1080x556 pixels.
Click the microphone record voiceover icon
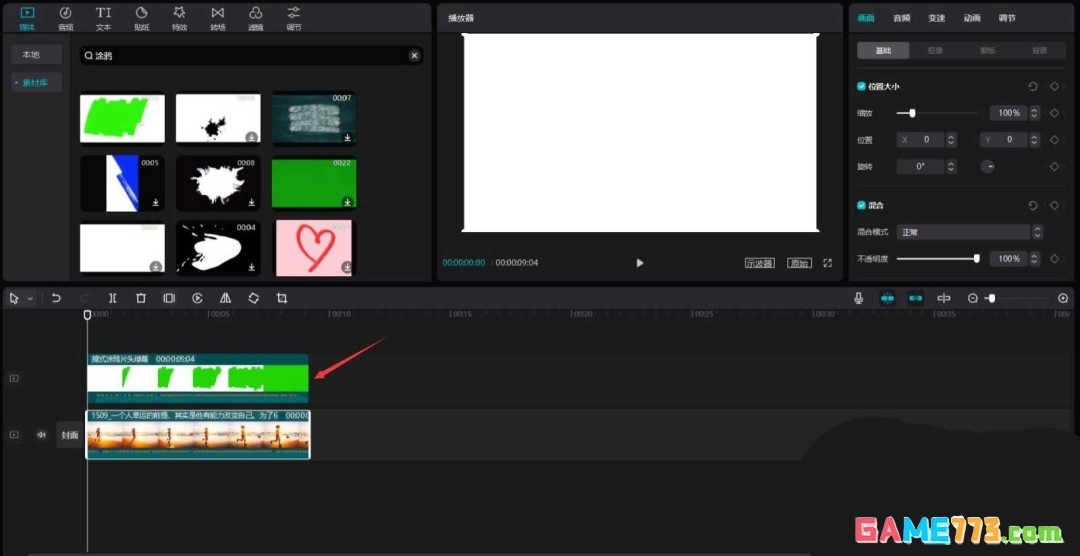pos(858,298)
